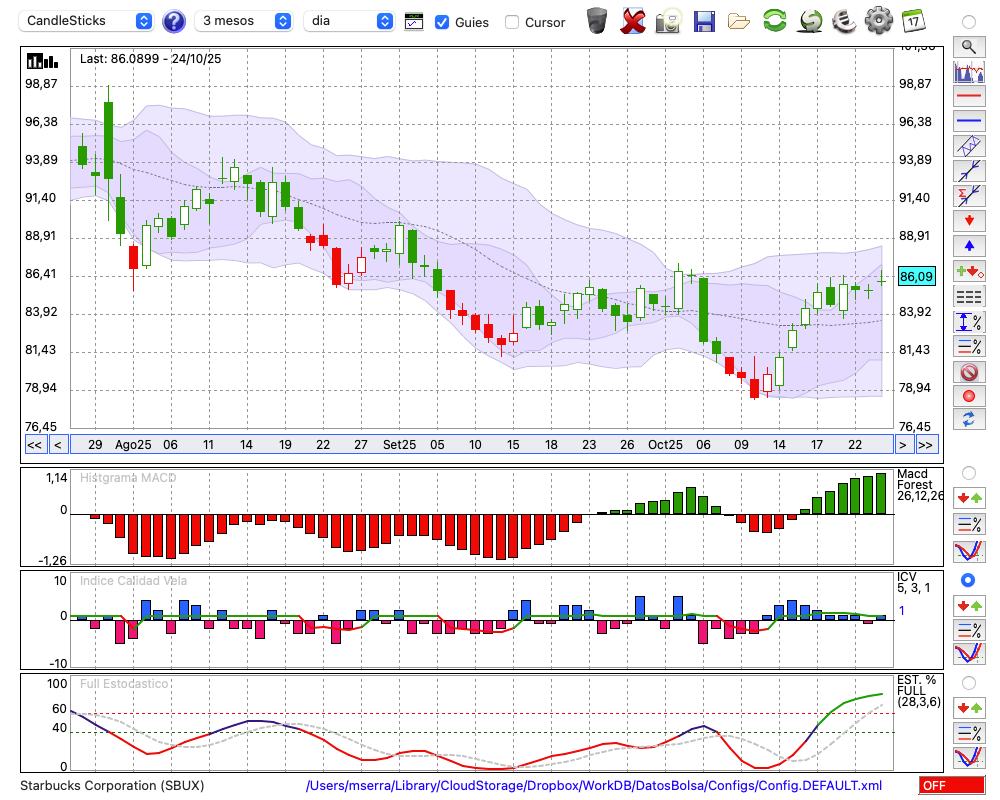The height and width of the screenshot is (800, 1000).
Task: Click the camera snapshot icon
Action: coord(668,20)
